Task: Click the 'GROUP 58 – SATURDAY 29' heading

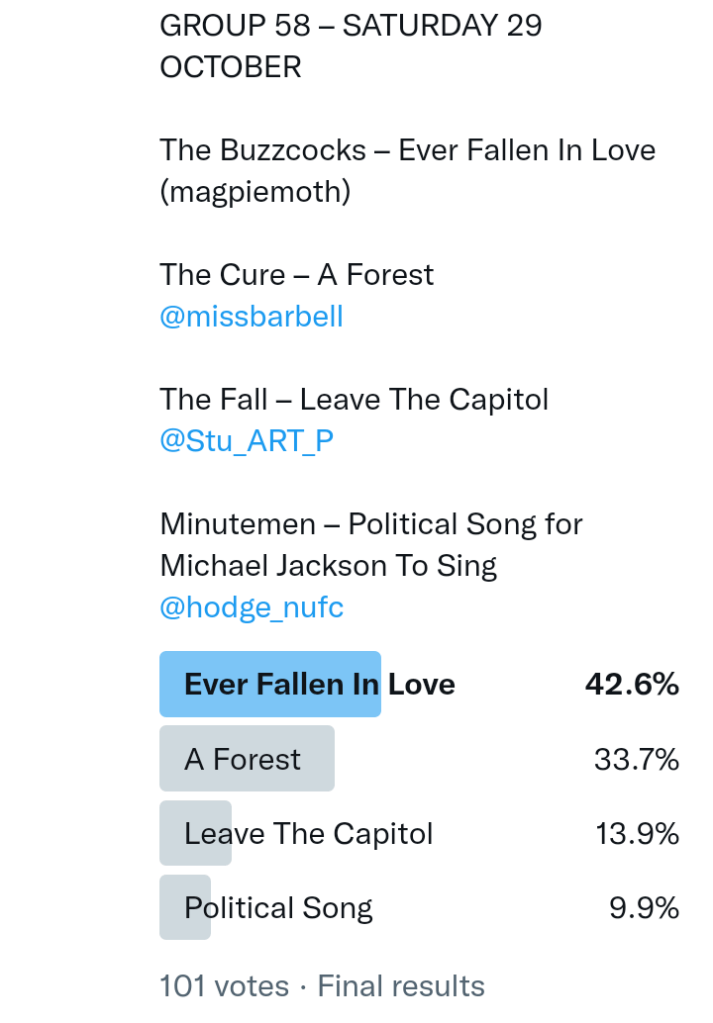Action: point(350,25)
